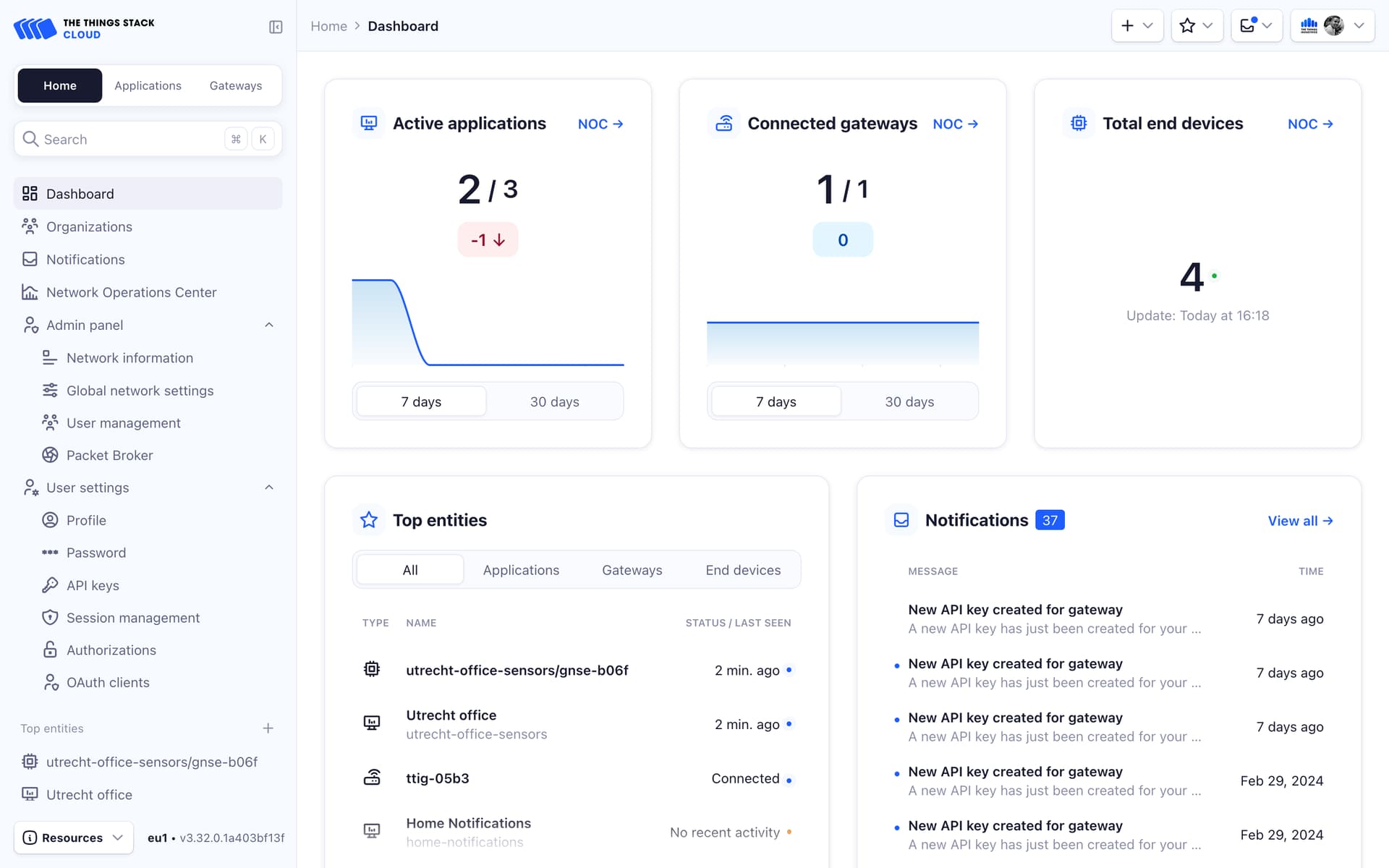Open the API keys settings
1389x868 pixels.
tap(92, 584)
